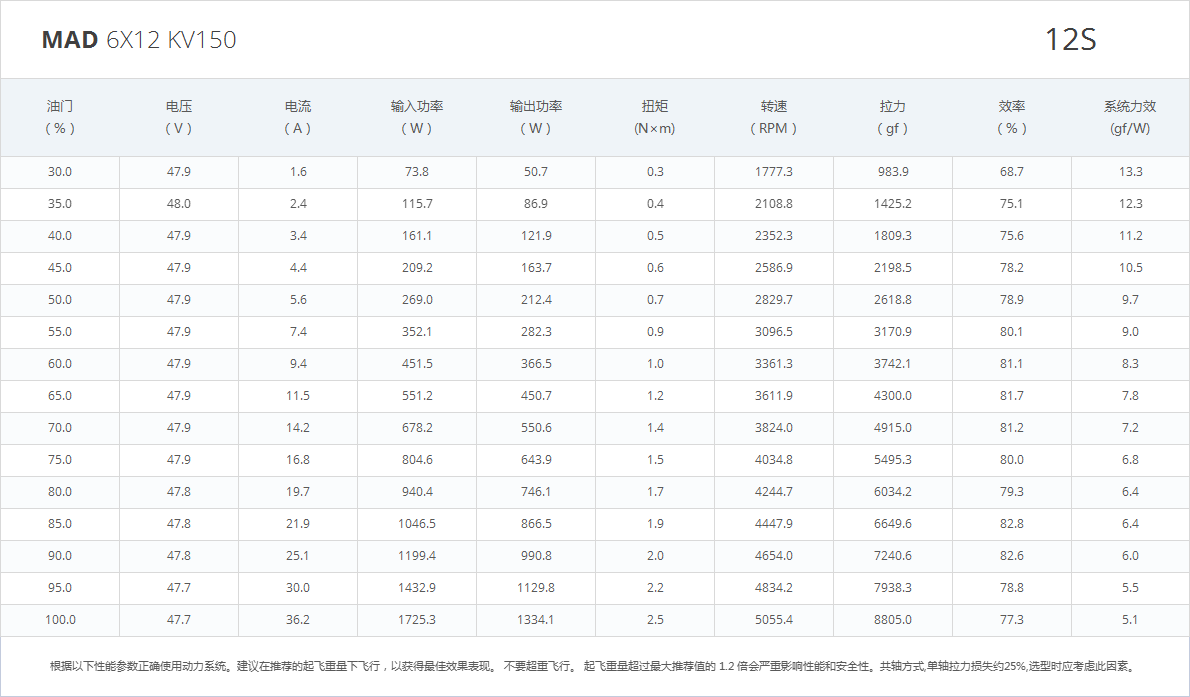
Task: Click thrust value "5495.3"
Action: point(892,459)
